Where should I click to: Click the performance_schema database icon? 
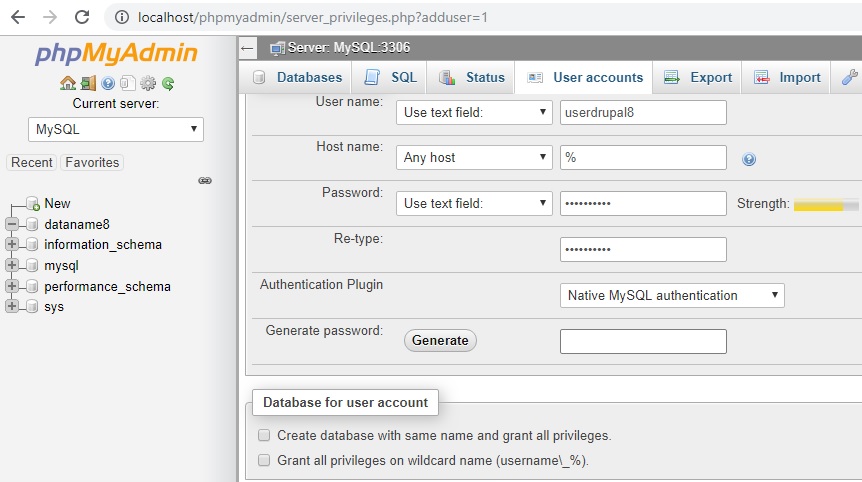[32, 286]
